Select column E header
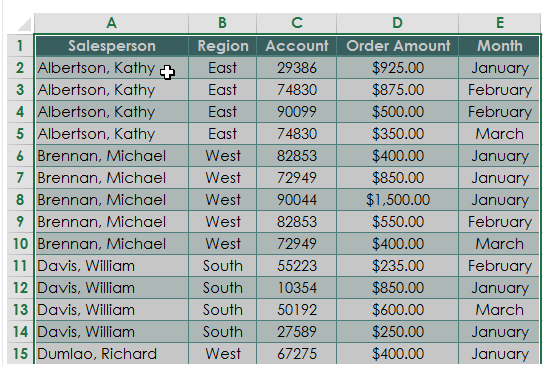543x367 pixels. (500, 23)
